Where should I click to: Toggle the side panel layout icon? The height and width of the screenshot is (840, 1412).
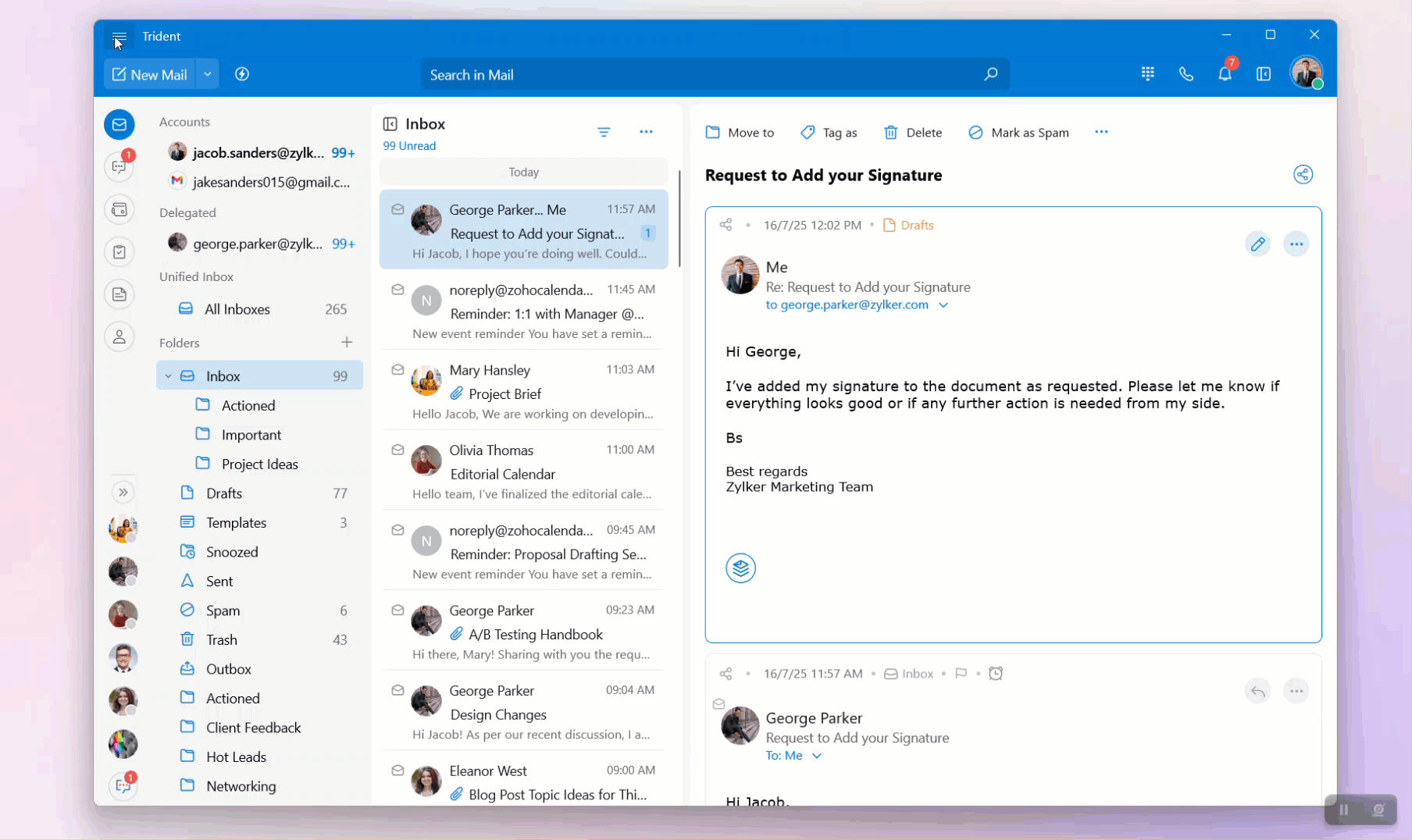click(1264, 73)
